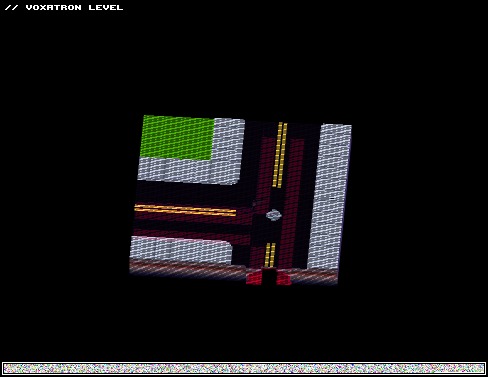Click the "// VOXATRON LEVEL" title text

click(x=64, y=7)
